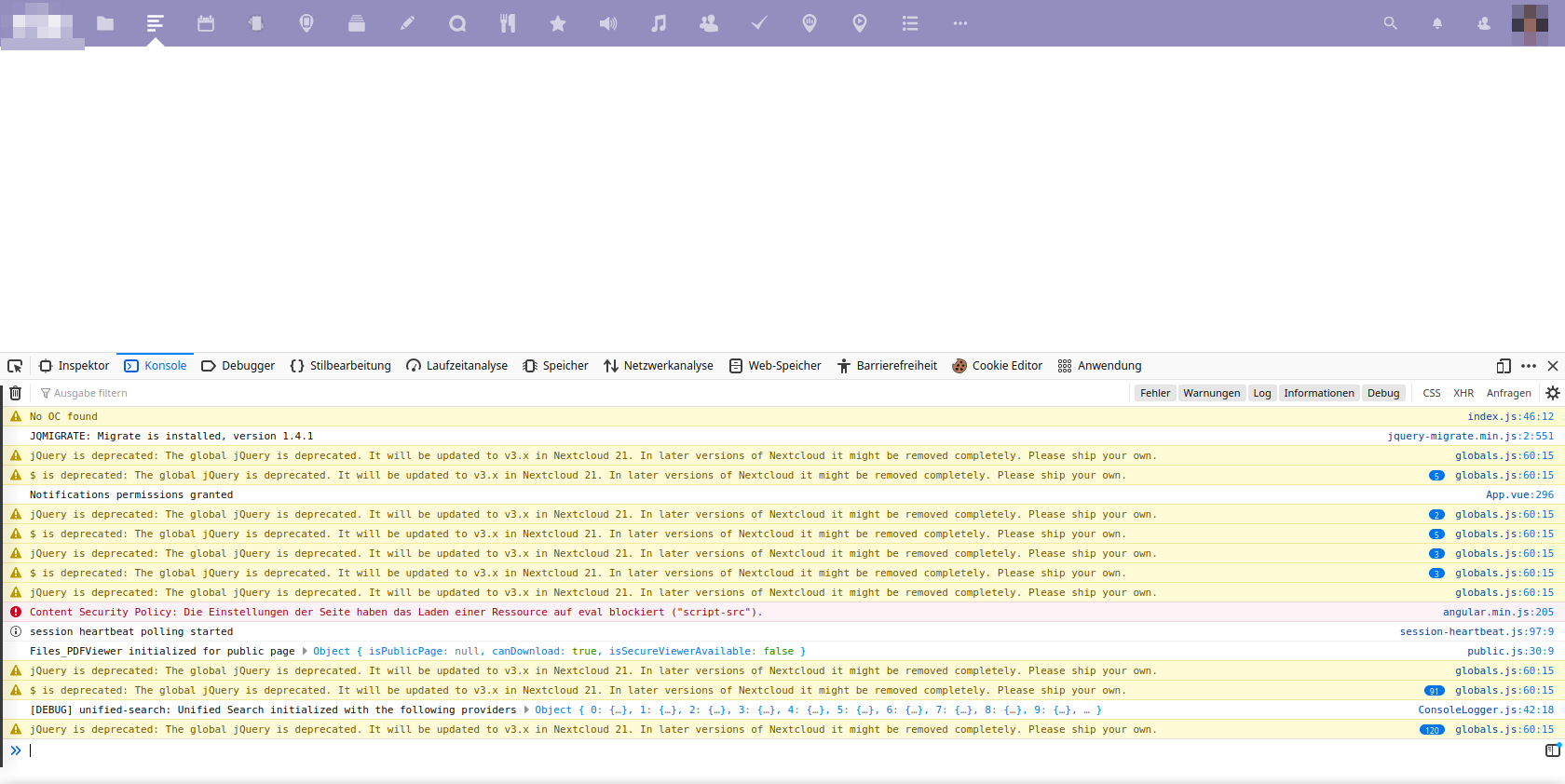
Task: Switch to the Speicher tab
Action: 556,366
